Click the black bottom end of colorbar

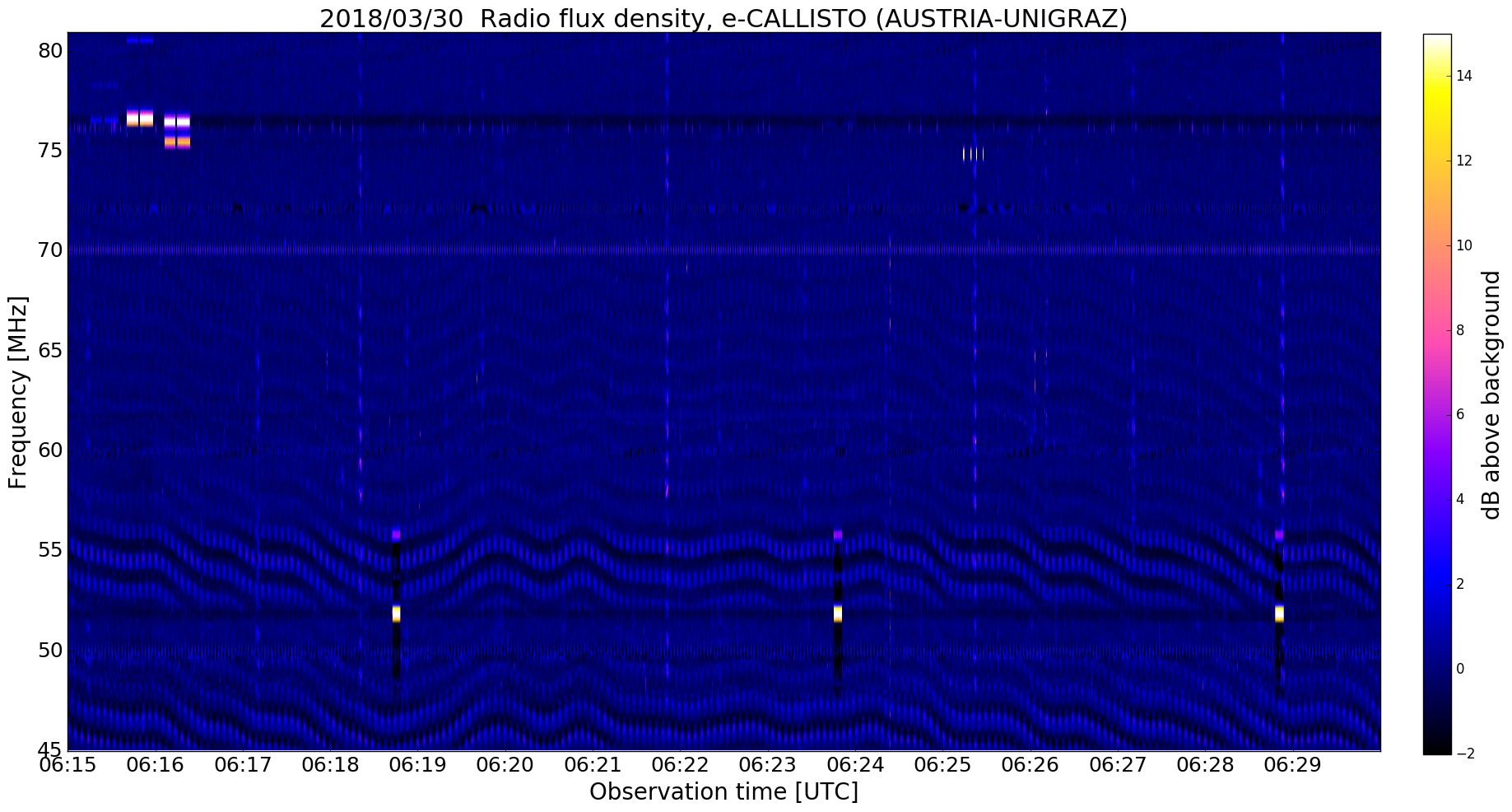pos(1437,748)
